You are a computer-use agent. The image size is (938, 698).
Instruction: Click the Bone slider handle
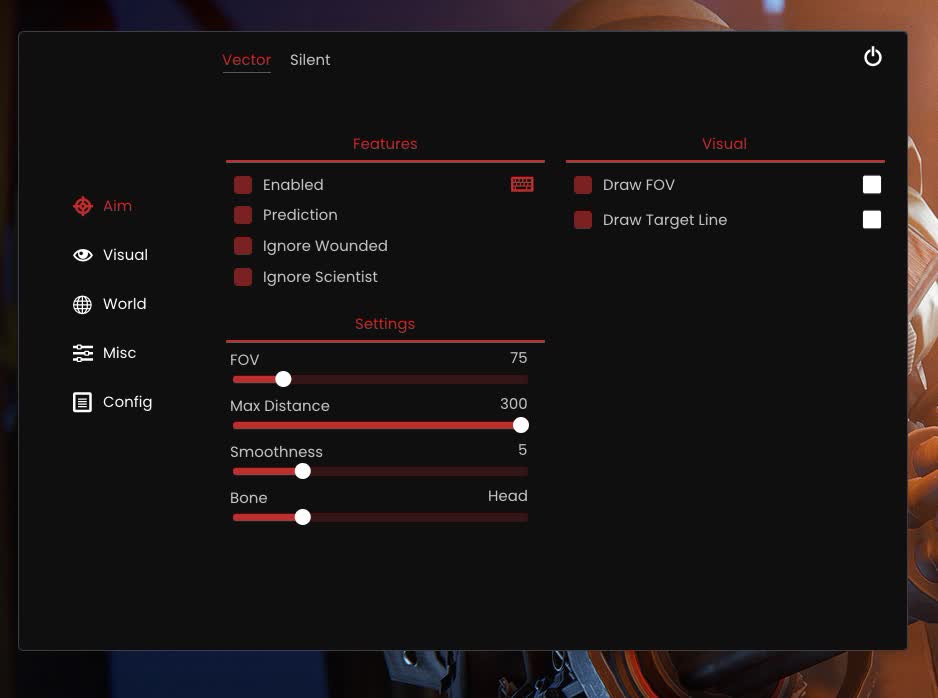point(302,517)
